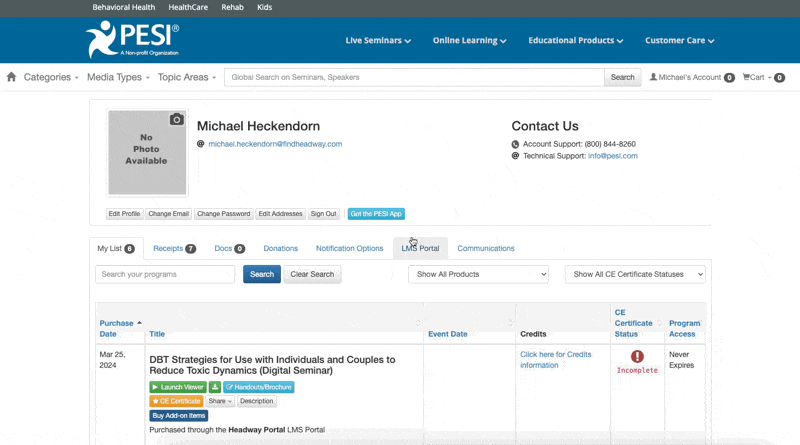Open Show All Products dropdown
Image resolution: width=800 pixels, height=445 pixels.
point(478,274)
